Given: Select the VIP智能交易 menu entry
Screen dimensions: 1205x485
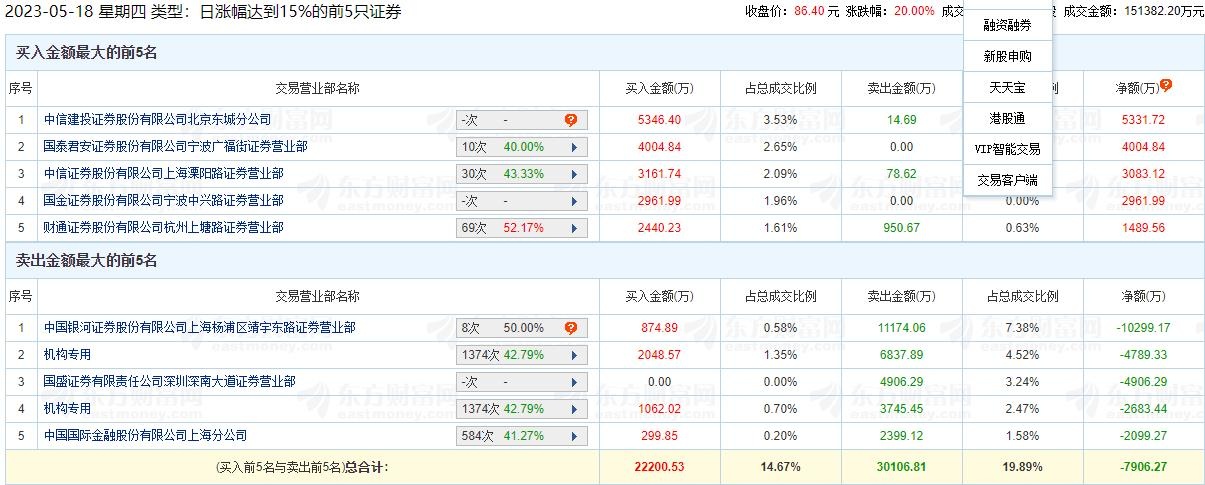Looking at the screenshot, I should click(x=1007, y=149).
